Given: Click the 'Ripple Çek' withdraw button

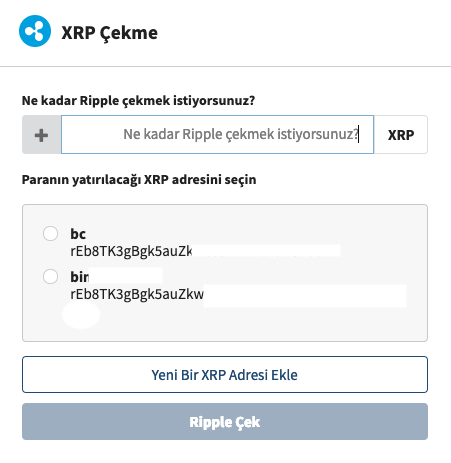Looking at the screenshot, I should tap(225, 422).
